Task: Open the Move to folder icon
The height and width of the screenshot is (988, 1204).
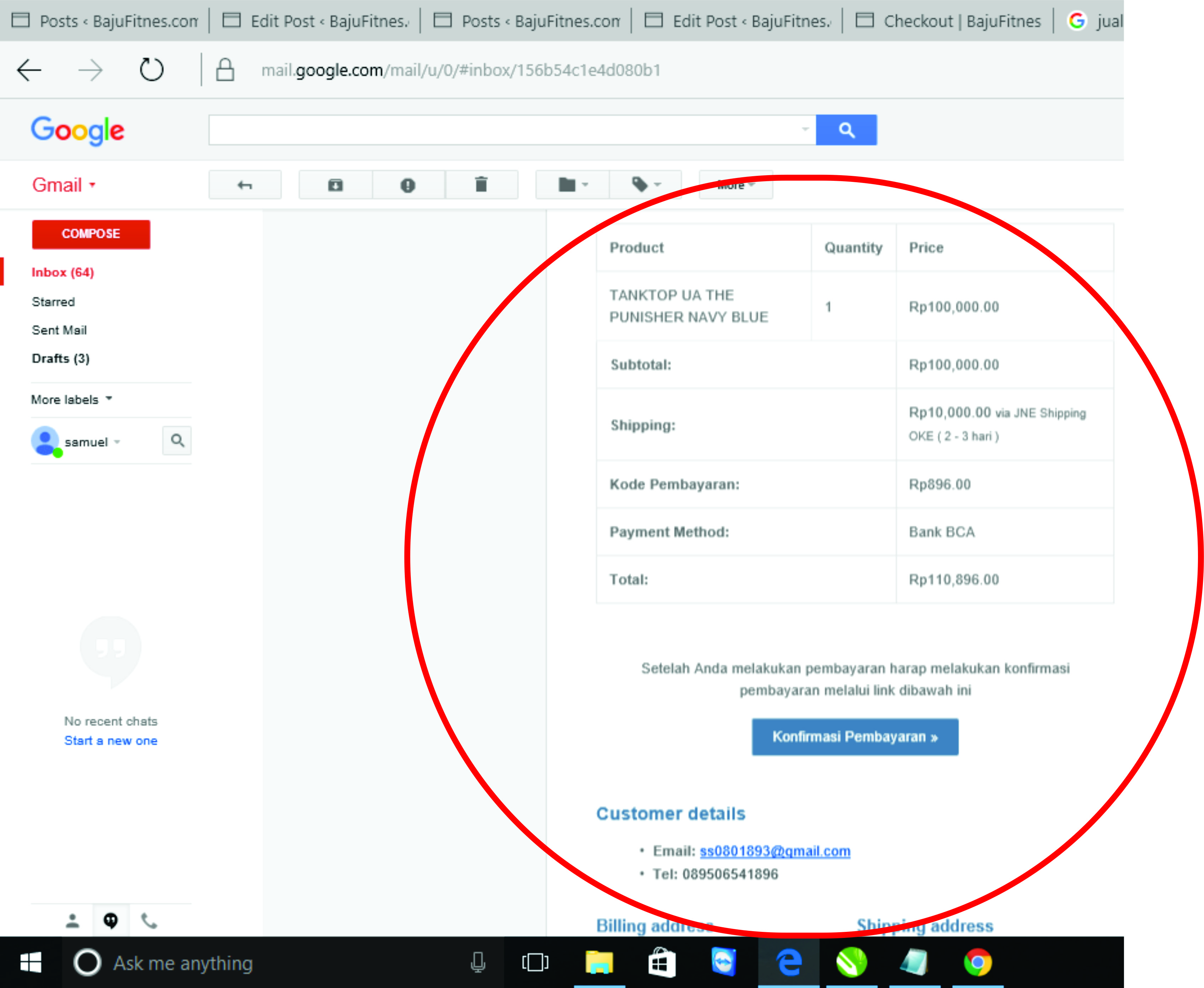Action: (x=573, y=185)
